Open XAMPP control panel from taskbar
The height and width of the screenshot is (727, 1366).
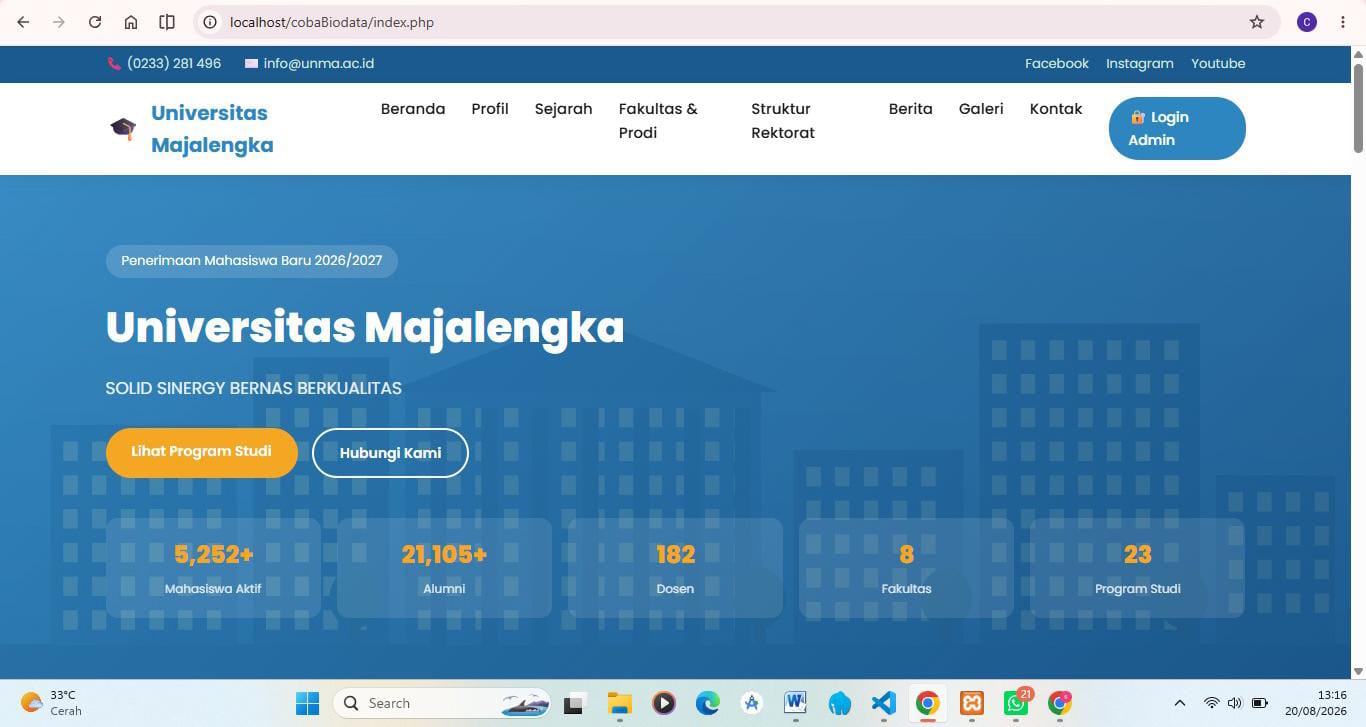point(971,703)
